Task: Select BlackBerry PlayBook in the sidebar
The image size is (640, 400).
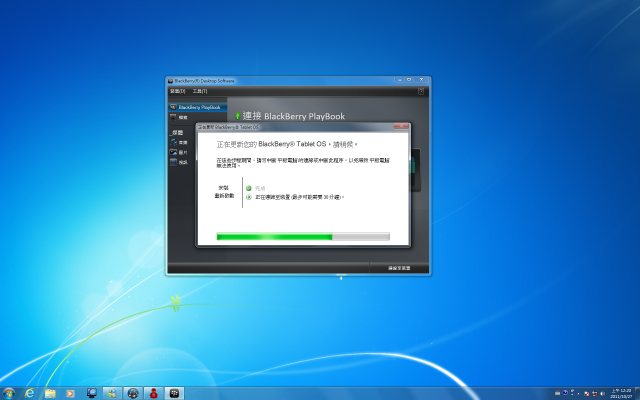Action: coord(198,107)
